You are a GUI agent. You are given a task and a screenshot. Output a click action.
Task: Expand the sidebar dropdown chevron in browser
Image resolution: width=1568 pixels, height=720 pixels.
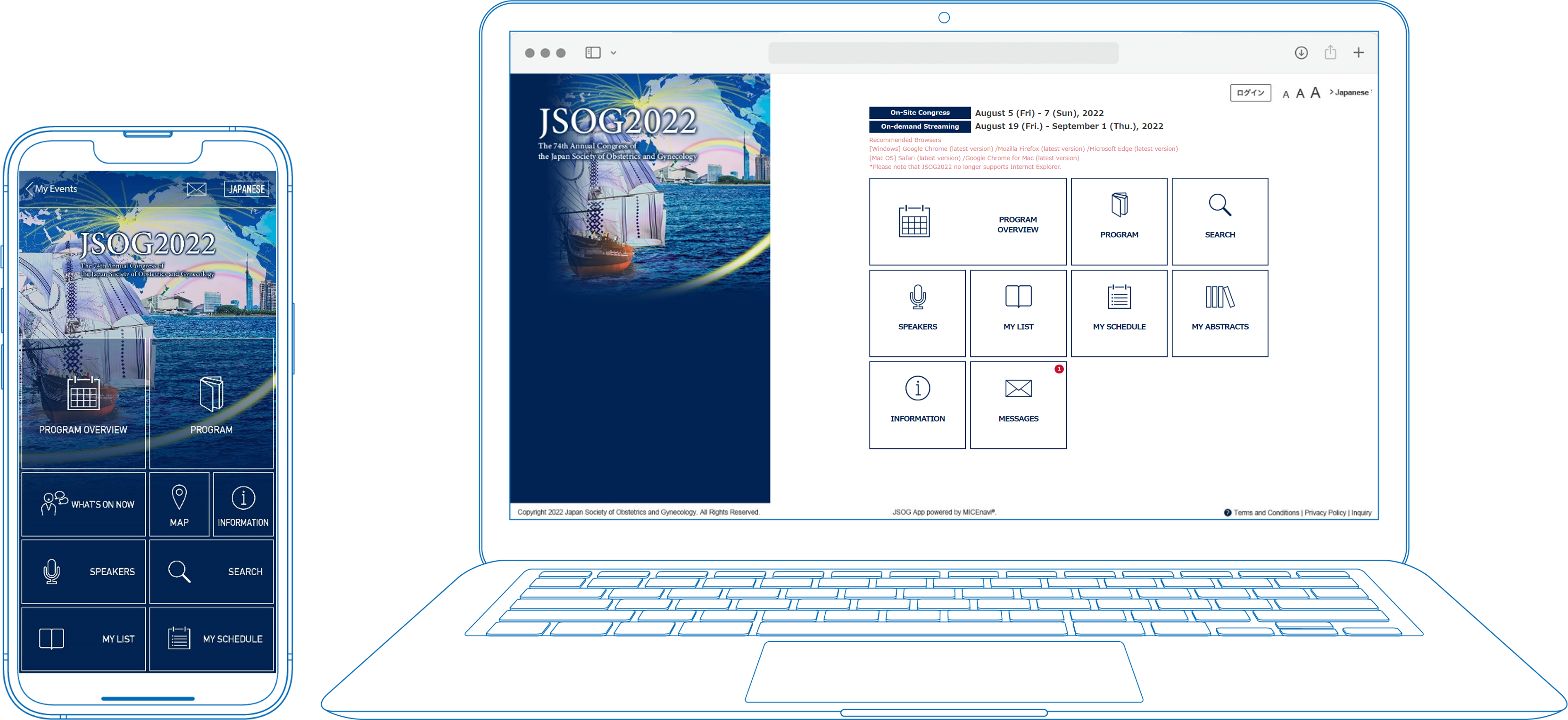pos(613,53)
